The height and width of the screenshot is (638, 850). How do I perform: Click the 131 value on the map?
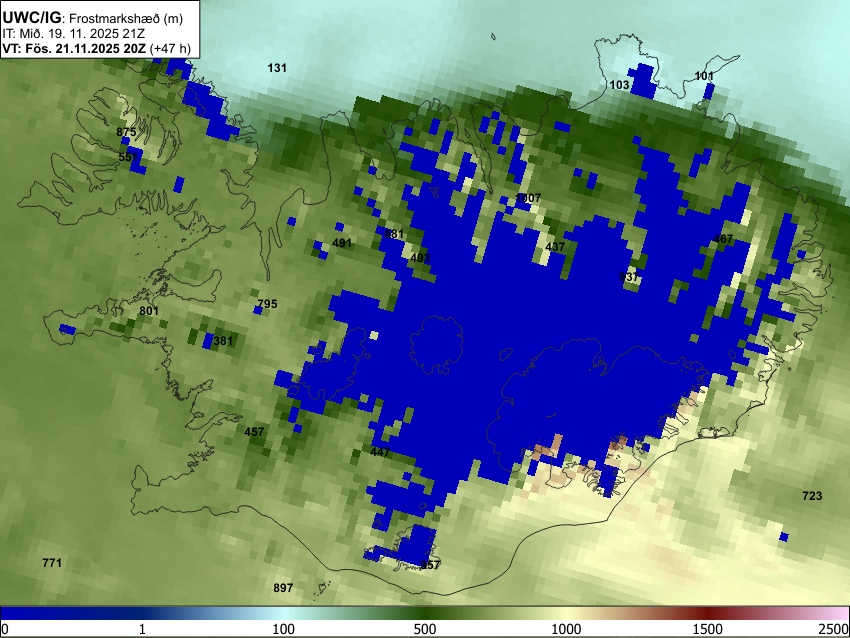point(277,68)
